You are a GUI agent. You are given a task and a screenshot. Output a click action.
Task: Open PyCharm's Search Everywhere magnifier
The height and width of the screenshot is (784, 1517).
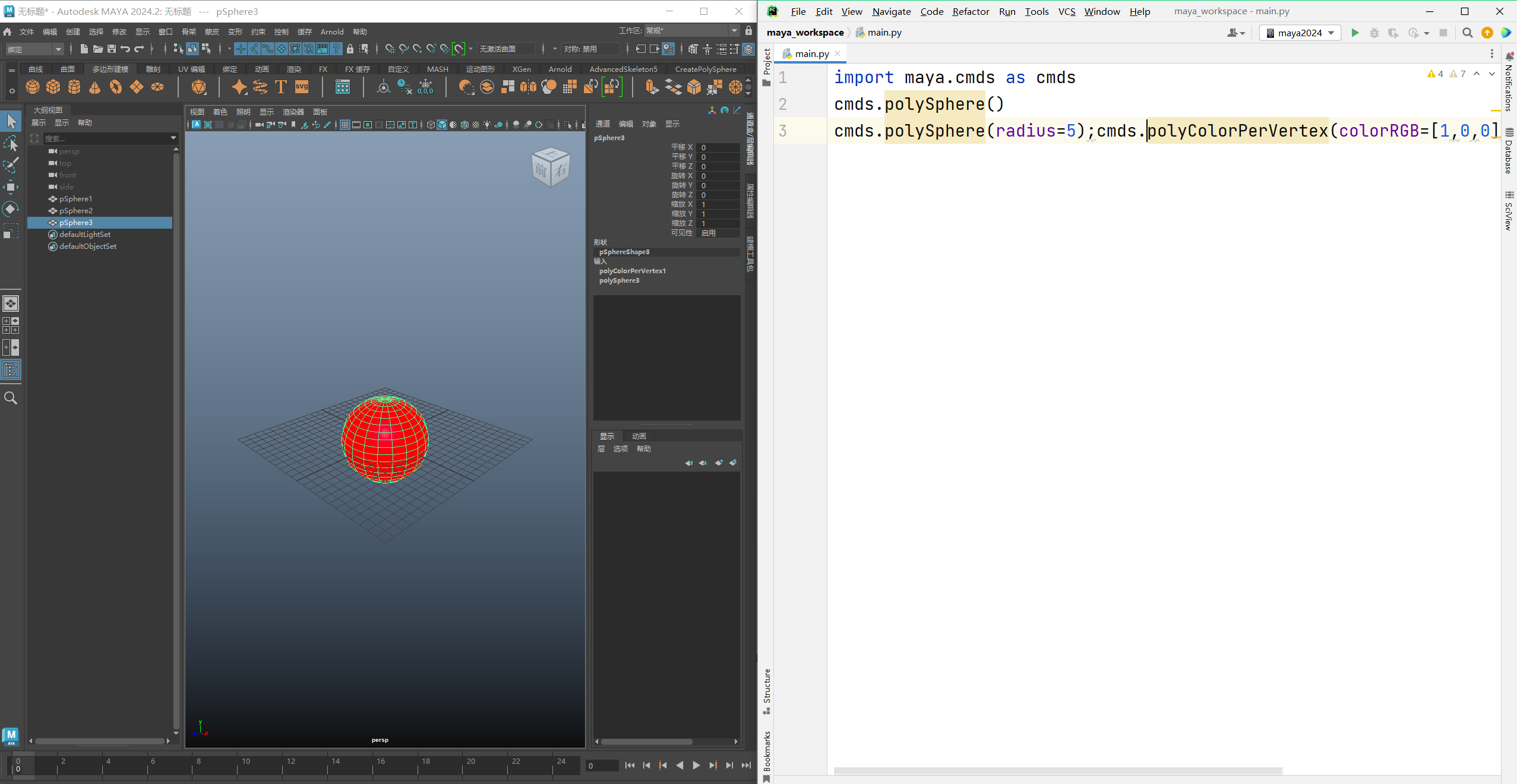1467,33
